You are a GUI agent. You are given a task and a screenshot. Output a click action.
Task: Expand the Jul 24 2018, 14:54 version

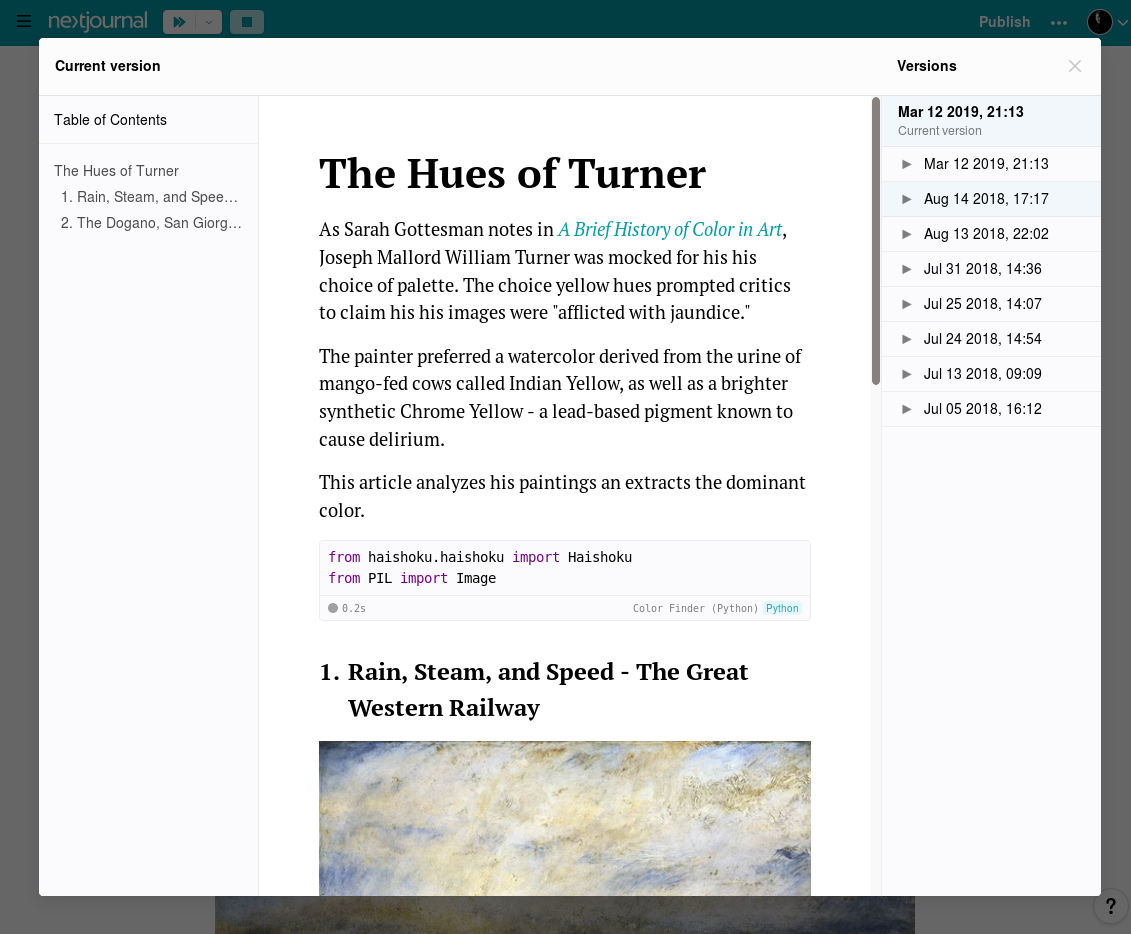[907, 339]
